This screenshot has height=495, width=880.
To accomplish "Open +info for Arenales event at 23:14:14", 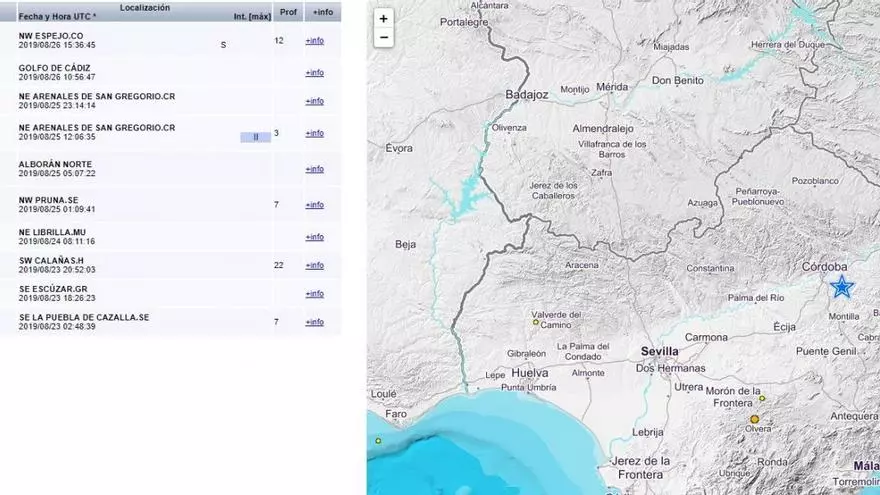I will tap(315, 101).
